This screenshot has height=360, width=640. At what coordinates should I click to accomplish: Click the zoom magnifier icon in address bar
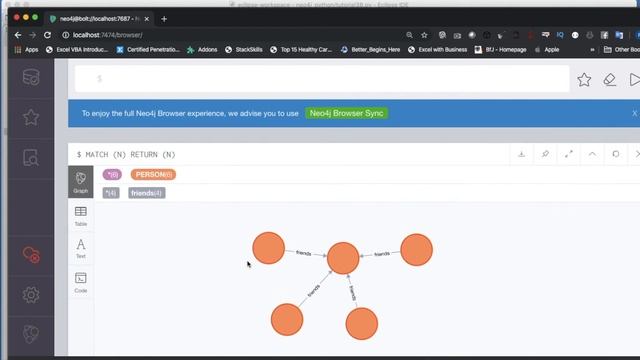(409, 35)
